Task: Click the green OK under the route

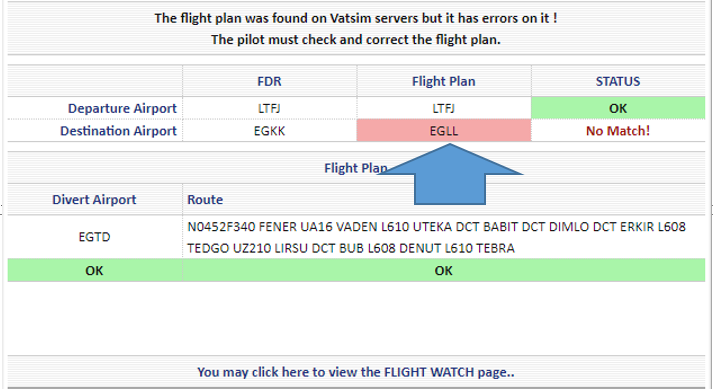Action: pos(443,271)
